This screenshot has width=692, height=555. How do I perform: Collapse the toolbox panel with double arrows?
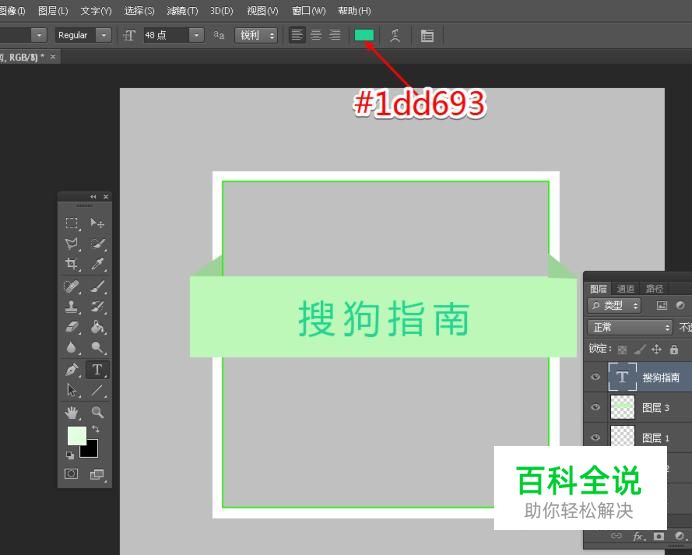coord(93,197)
